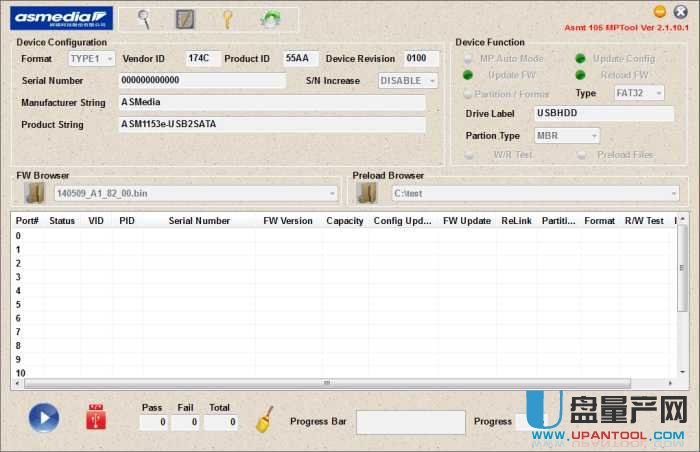Click the golden key unlock icon
The height and width of the screenshot is (452, 700).
point(227,18)
